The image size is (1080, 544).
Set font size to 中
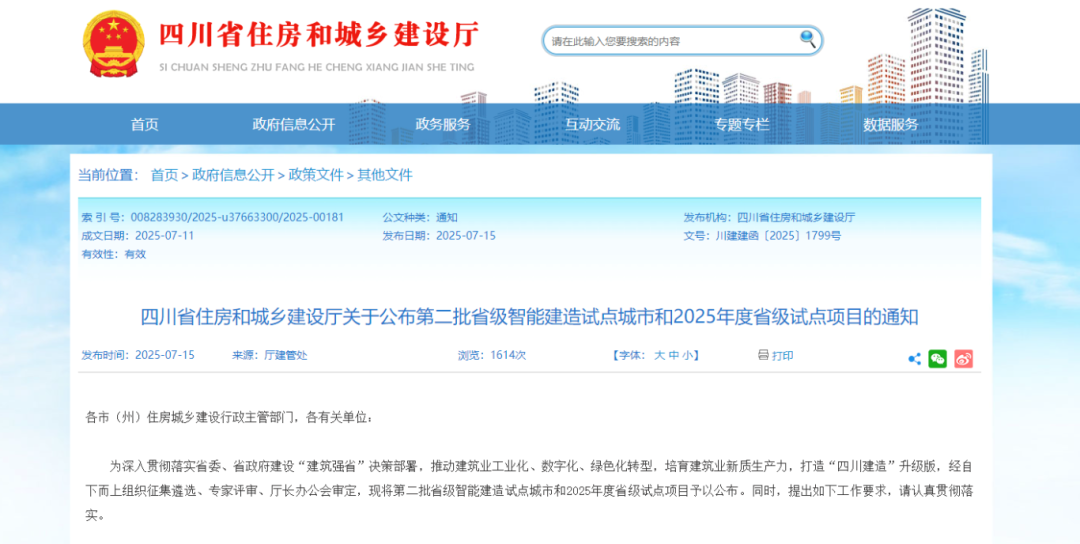[x=674, y=355]
